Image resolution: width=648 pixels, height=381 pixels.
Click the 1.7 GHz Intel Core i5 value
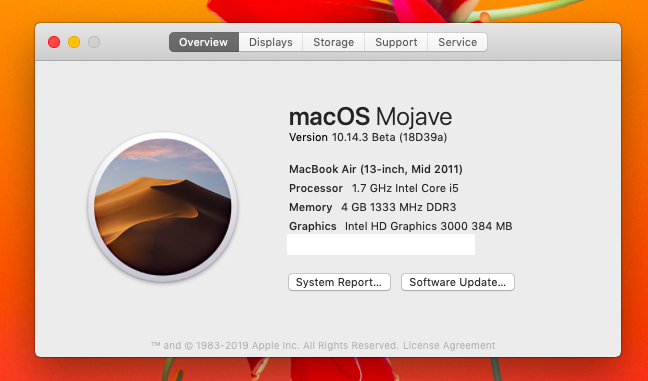coord(405,188)
